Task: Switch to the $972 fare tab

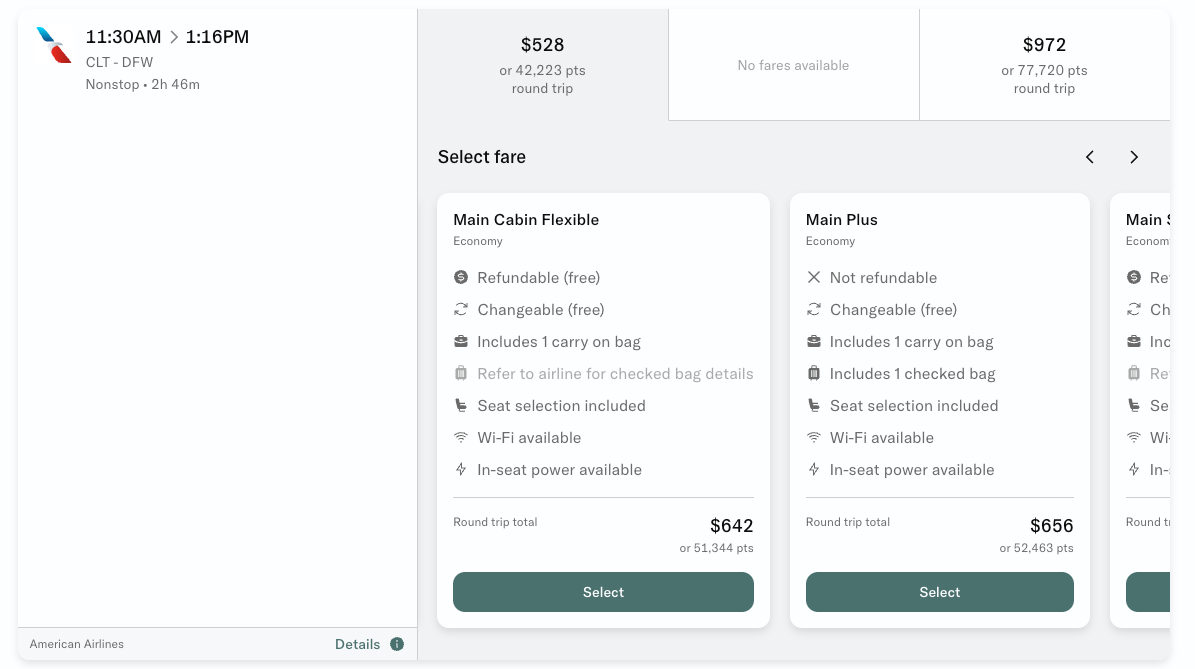Action: pyautogui.click(x=1044, y=64)
